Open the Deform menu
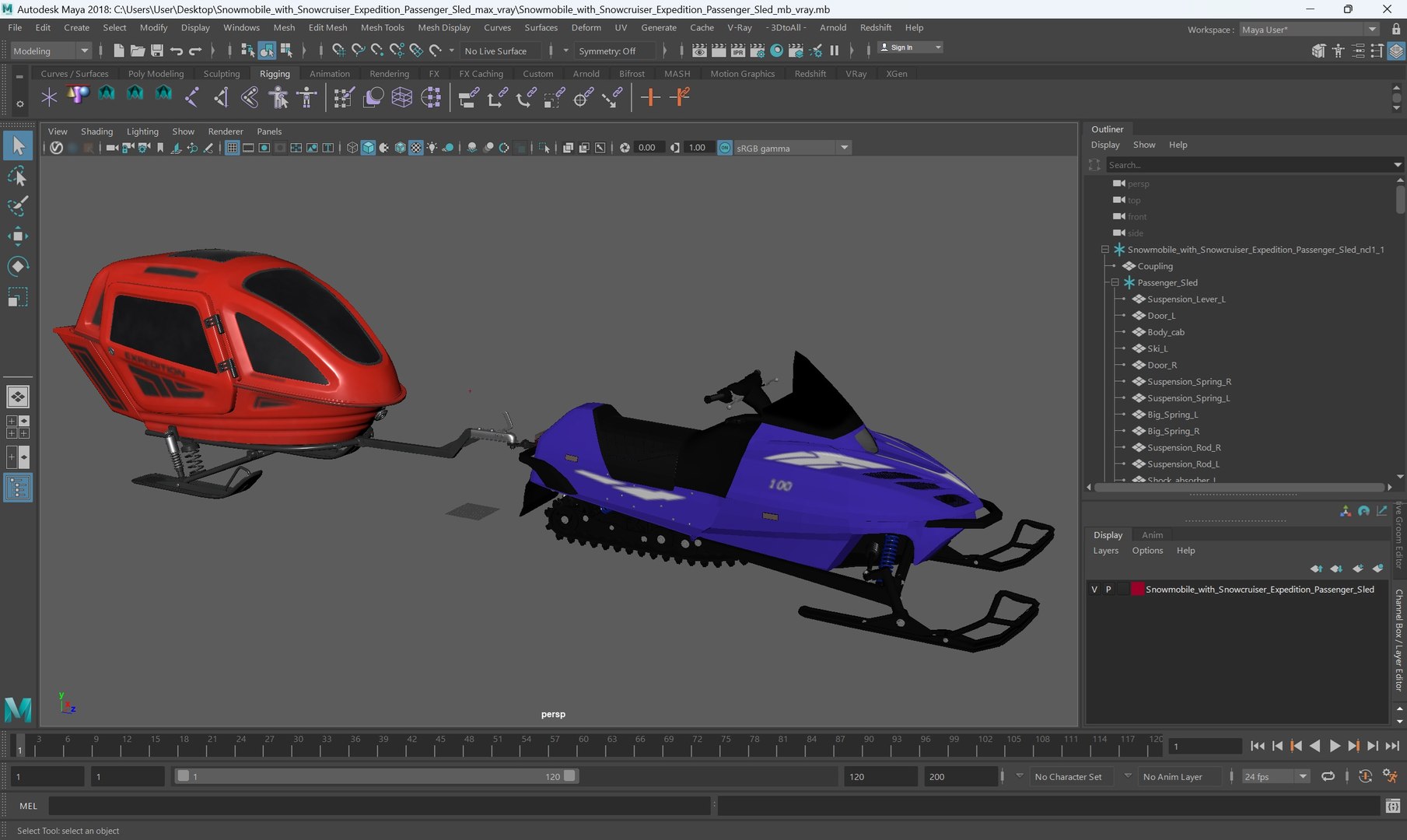Screen dimensions: 1407x840 586,27
